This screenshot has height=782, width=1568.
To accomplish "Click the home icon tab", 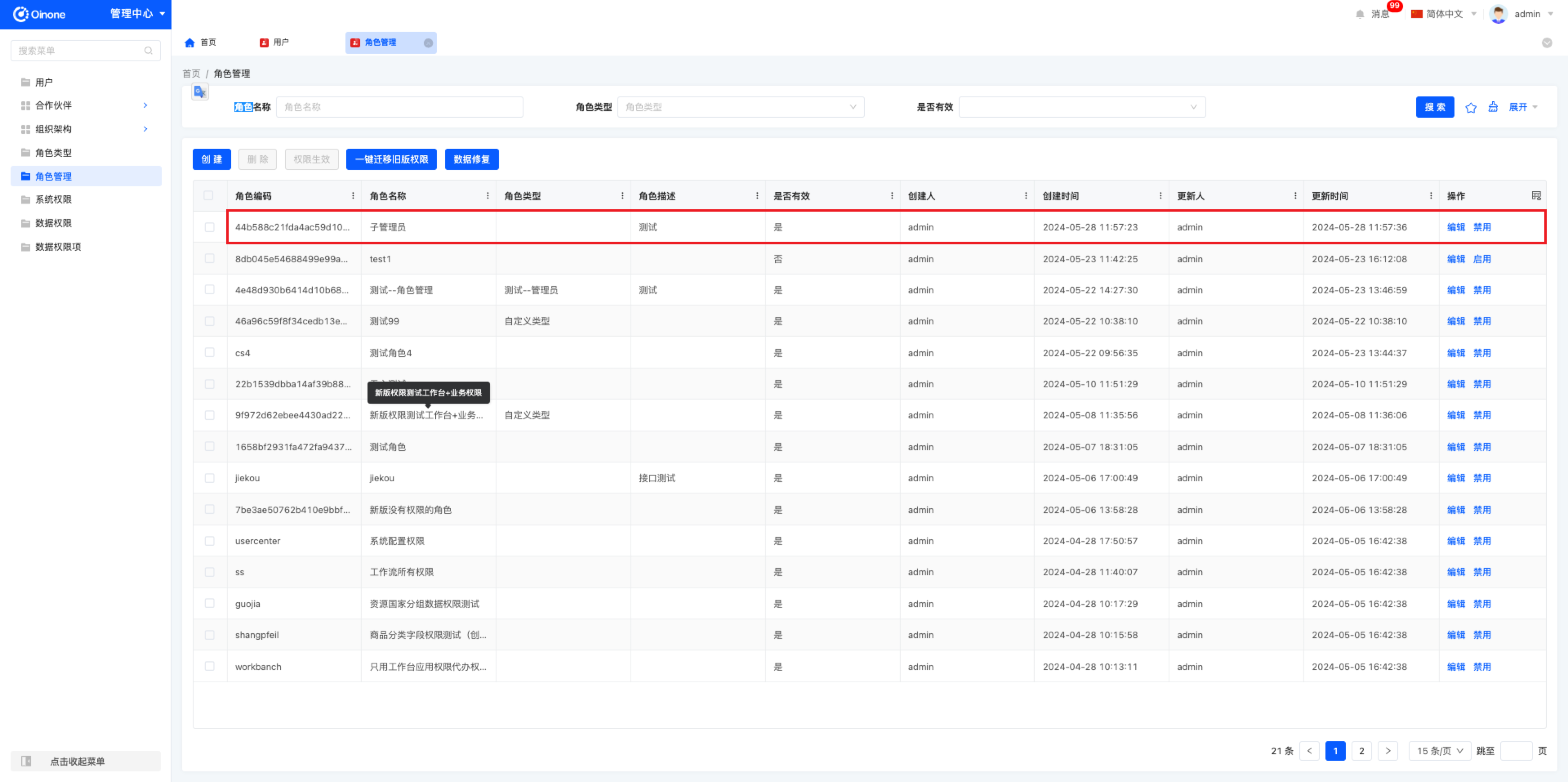I will click(189, 42).
